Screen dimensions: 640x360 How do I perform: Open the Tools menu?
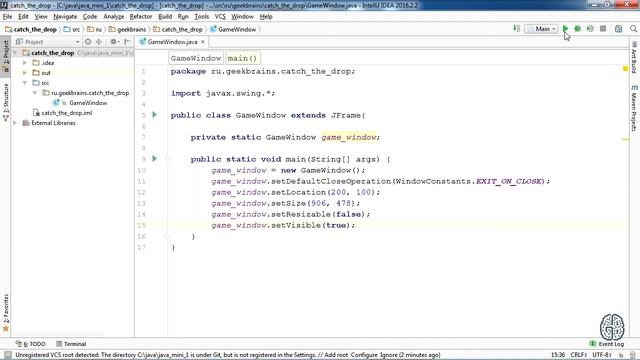click(x=202, y=17)
